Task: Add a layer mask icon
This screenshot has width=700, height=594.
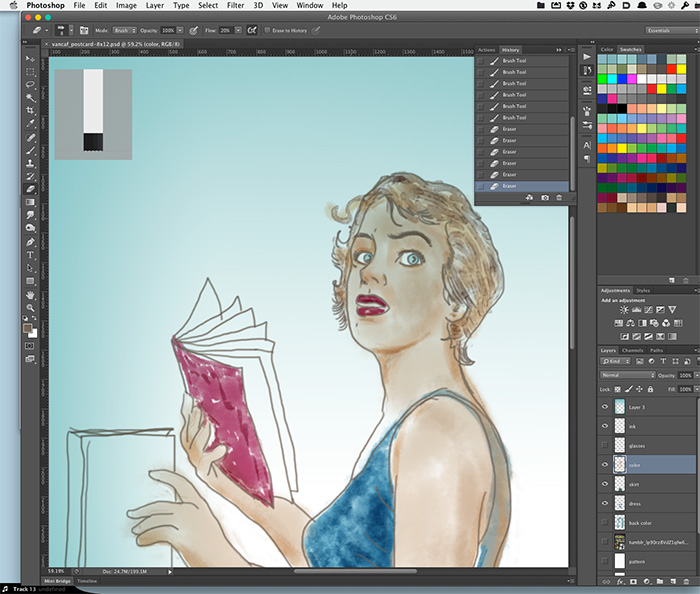Action: 633,582
